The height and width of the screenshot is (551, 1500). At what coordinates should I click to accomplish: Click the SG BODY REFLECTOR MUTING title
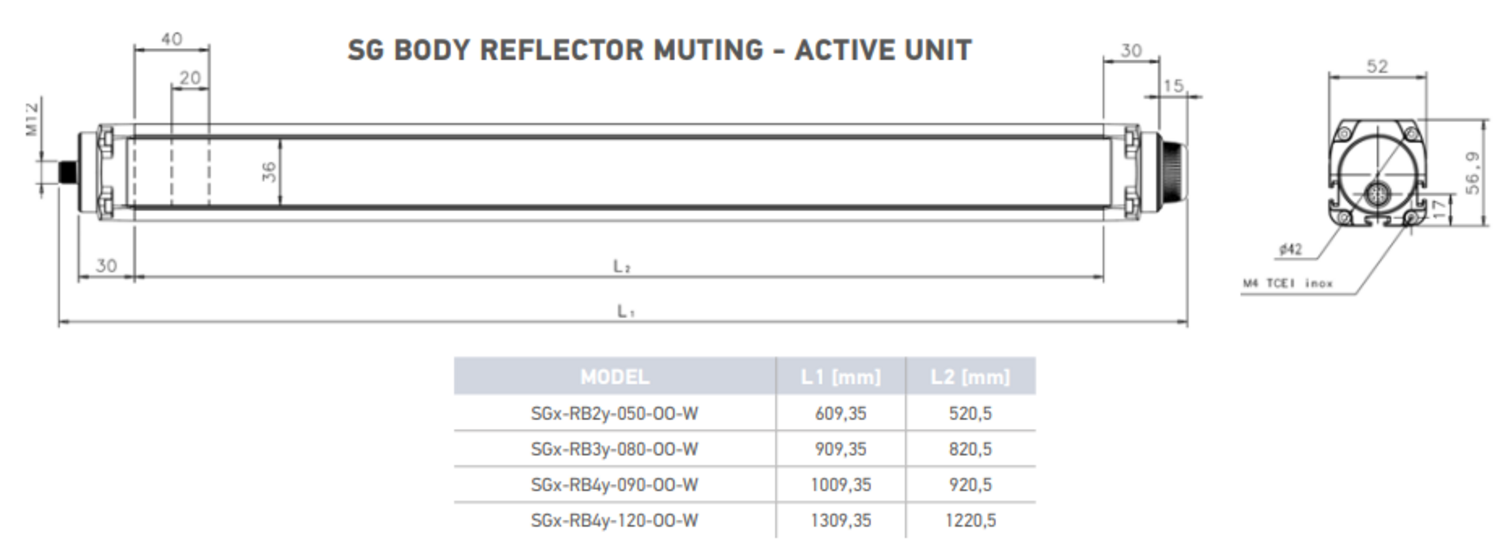coord(659,50)
